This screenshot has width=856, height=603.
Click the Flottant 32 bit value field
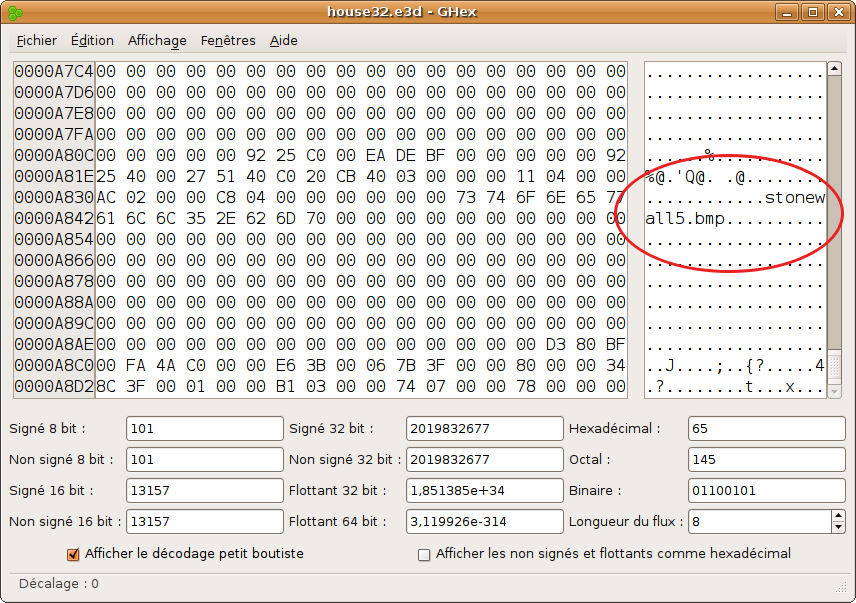(x=485, y=491)
